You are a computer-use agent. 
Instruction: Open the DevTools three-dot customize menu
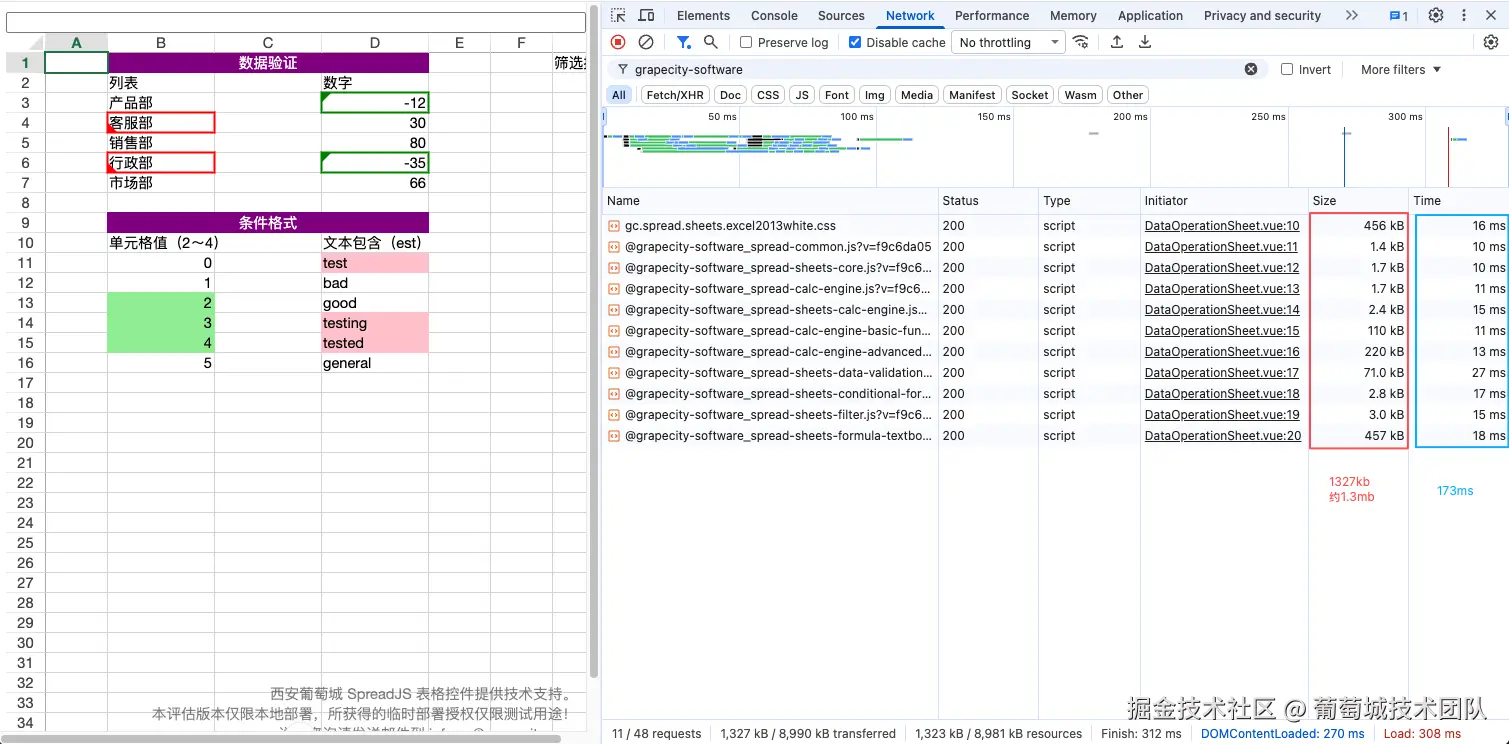(1464, 15)
